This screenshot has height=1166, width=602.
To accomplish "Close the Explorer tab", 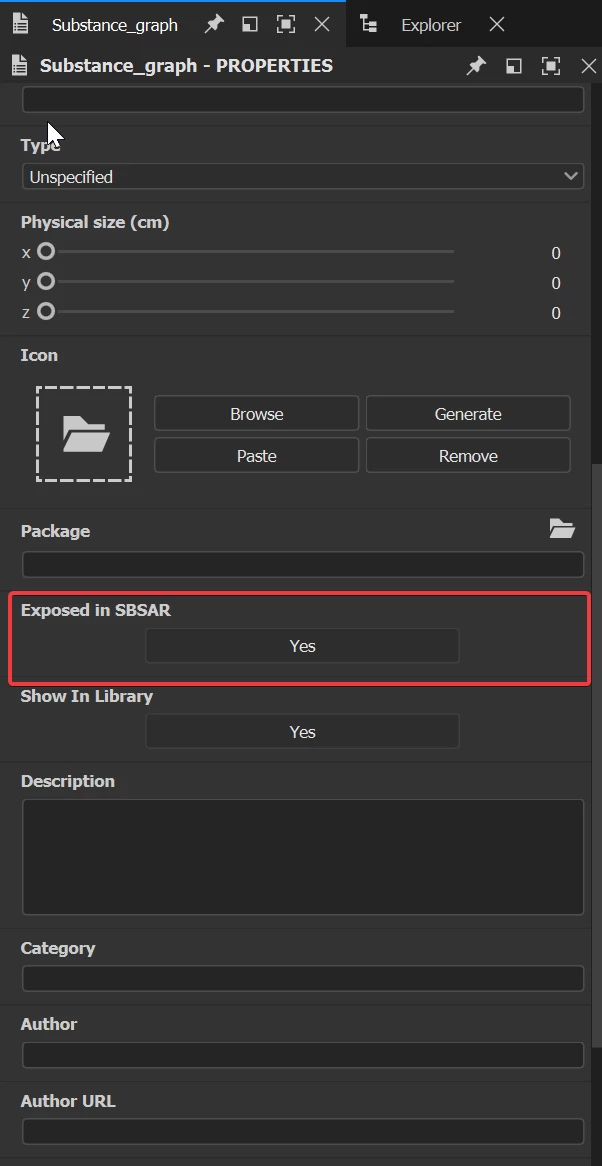I will coord(497,25).
